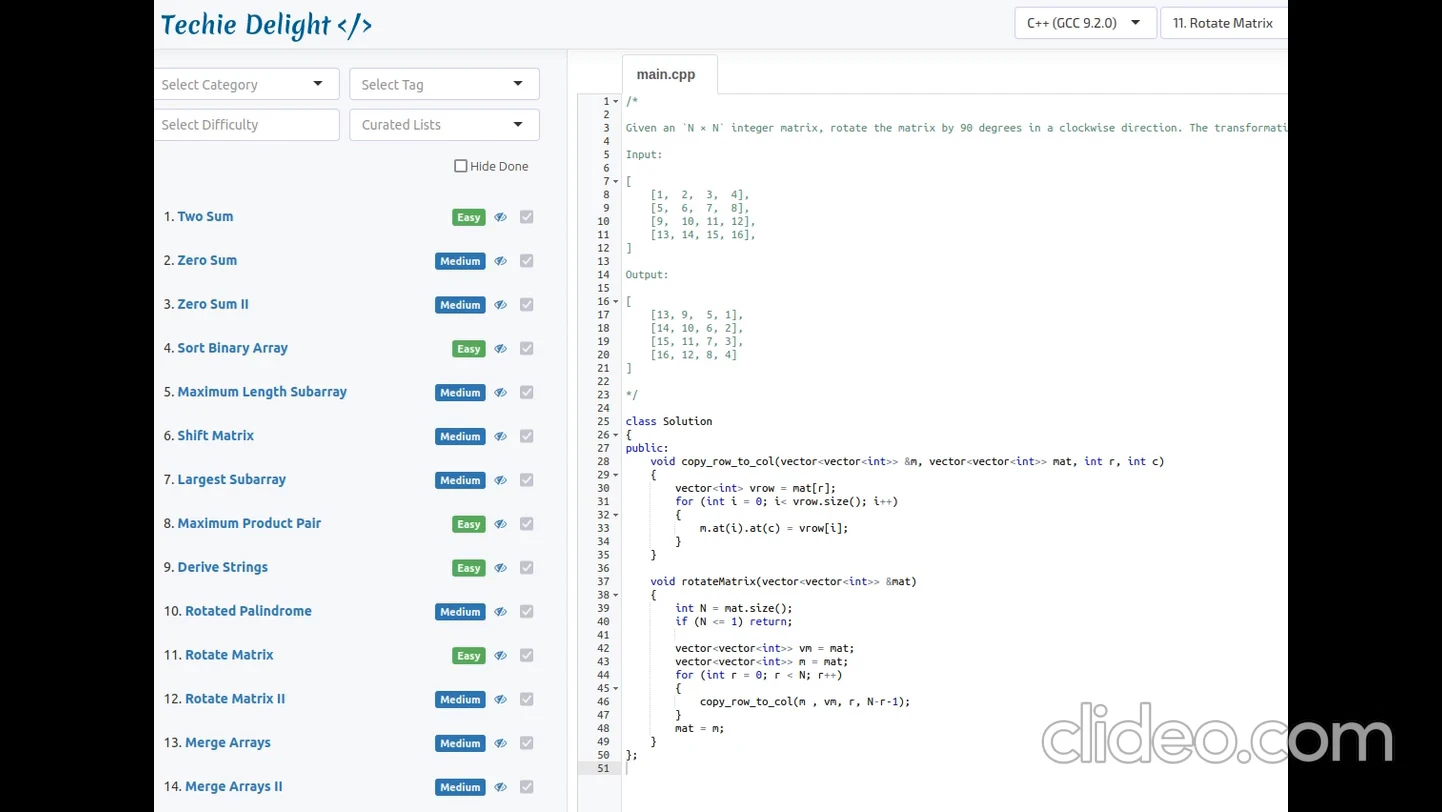1442x812 pixels.
Task: Click the Select Difficulty input field
Action: pos(246,125)
